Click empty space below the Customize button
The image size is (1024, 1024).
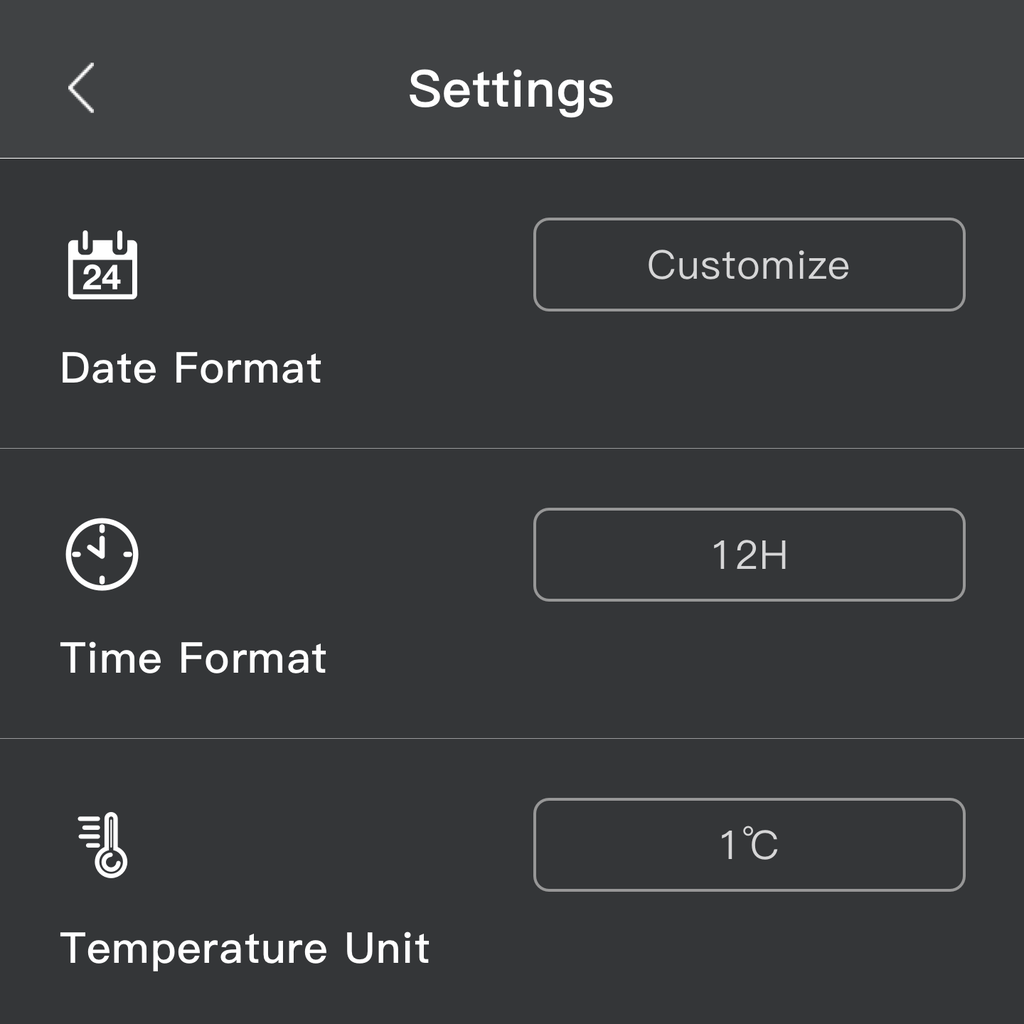point(749,380)
